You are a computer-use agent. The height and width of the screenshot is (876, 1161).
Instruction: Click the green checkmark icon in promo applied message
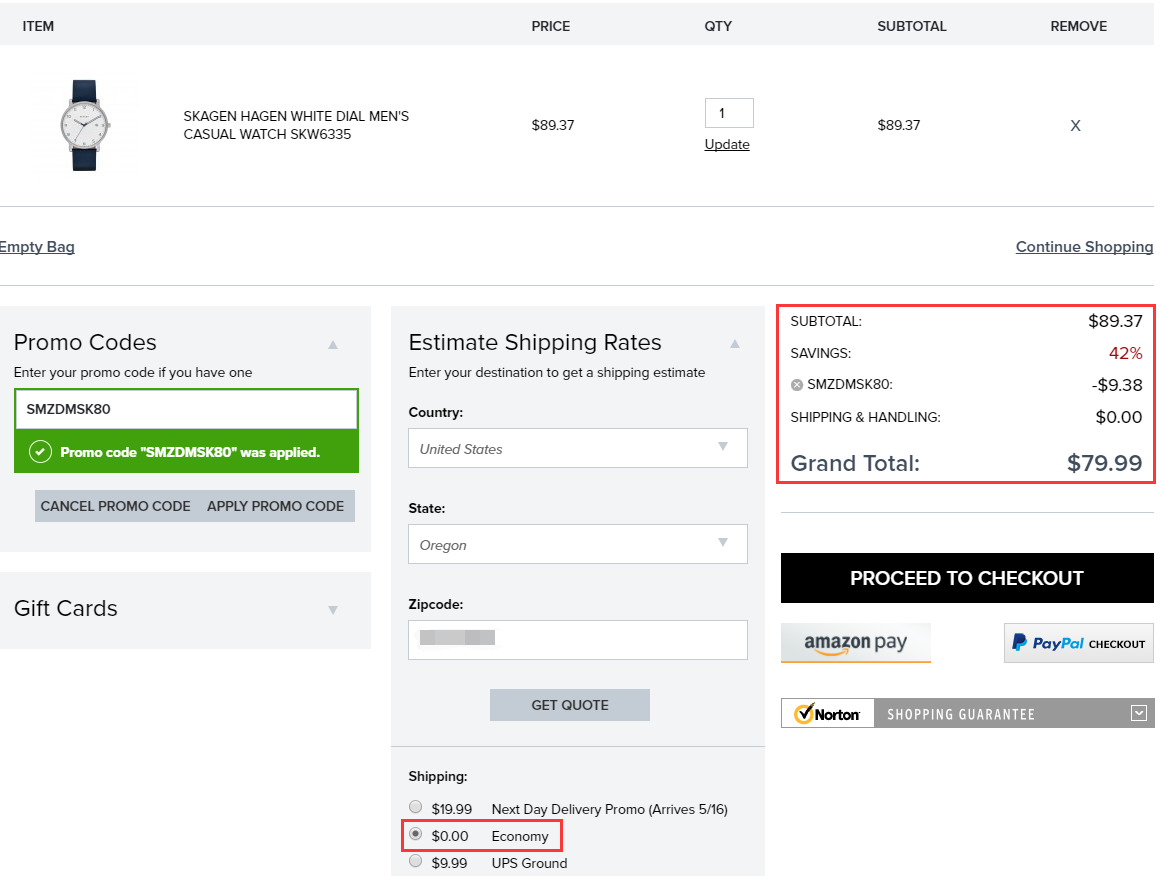point(41,452)
